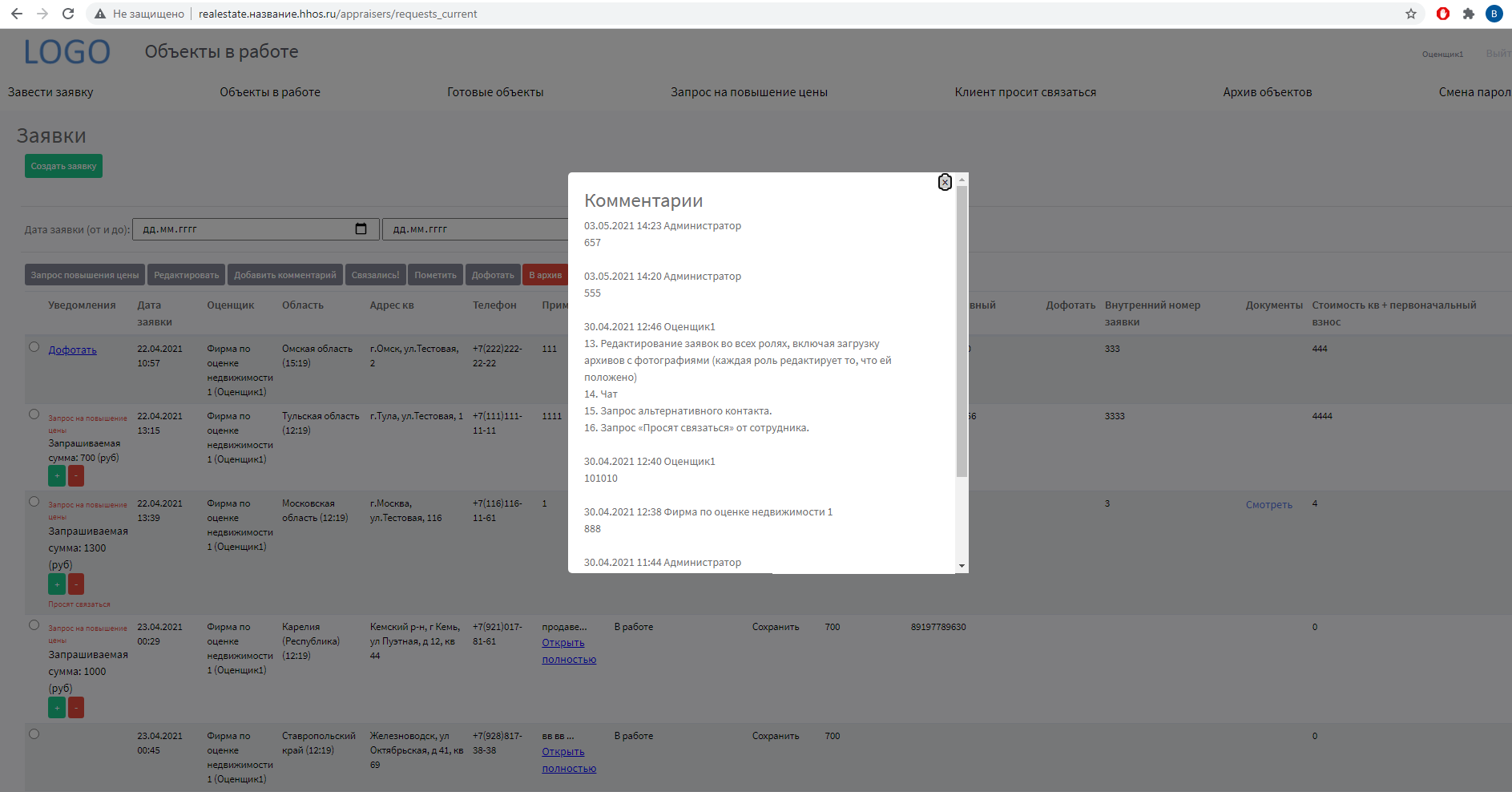
Task: Click the not-secure warning triangle icon
Action: click(100, 14)
